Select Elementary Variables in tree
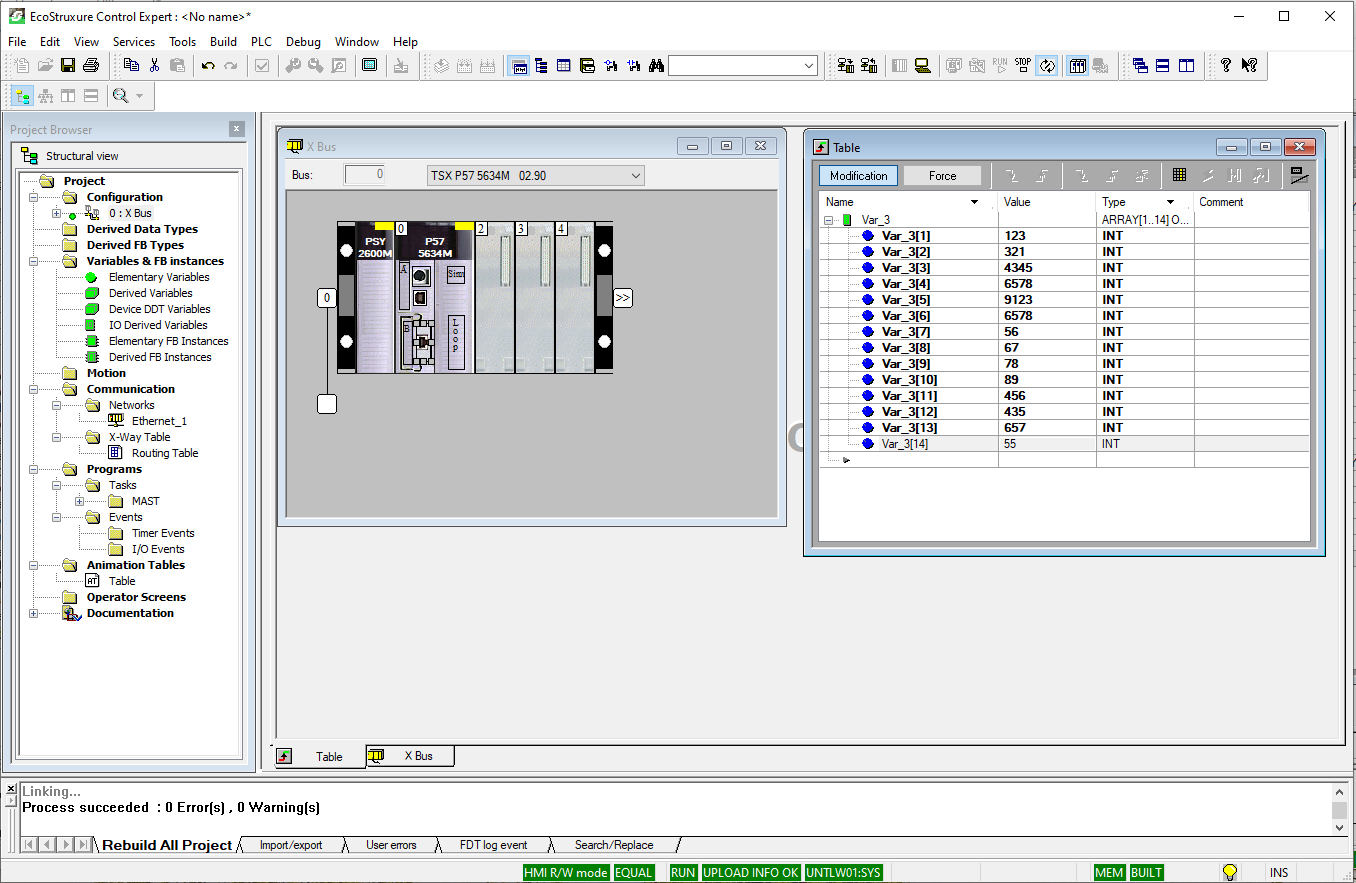Screen dimensions: 1356x883 tap(159, 277)
